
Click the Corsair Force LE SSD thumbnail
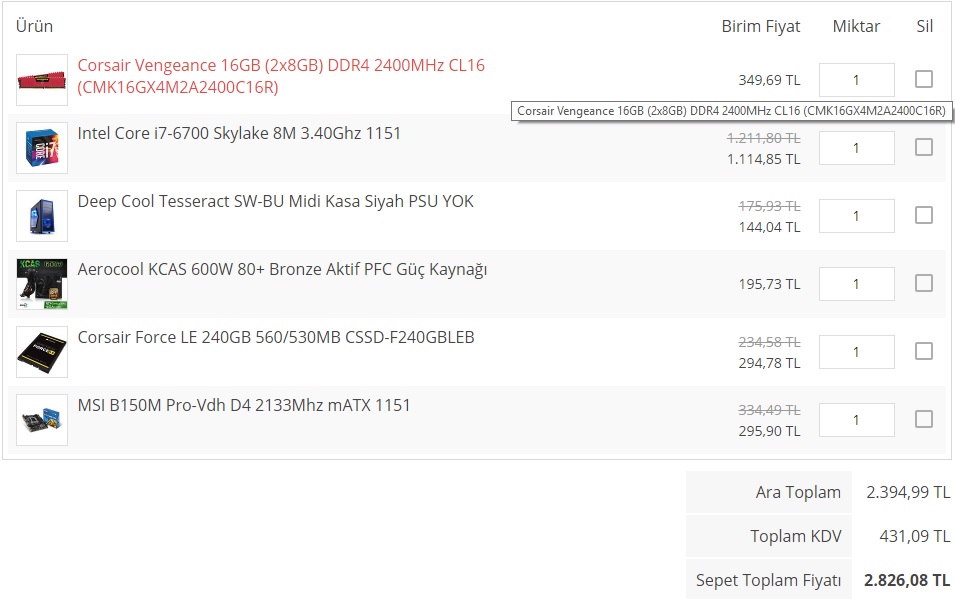pos(42,352)
